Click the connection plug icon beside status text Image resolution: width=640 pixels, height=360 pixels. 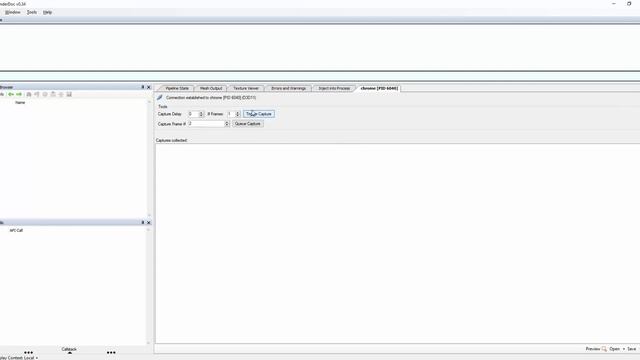coord(160,98)
